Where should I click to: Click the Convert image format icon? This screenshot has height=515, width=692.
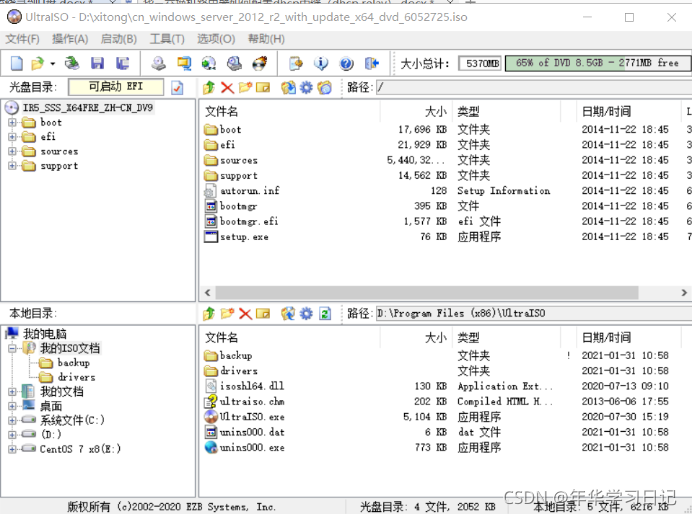[x=184, y=64]
